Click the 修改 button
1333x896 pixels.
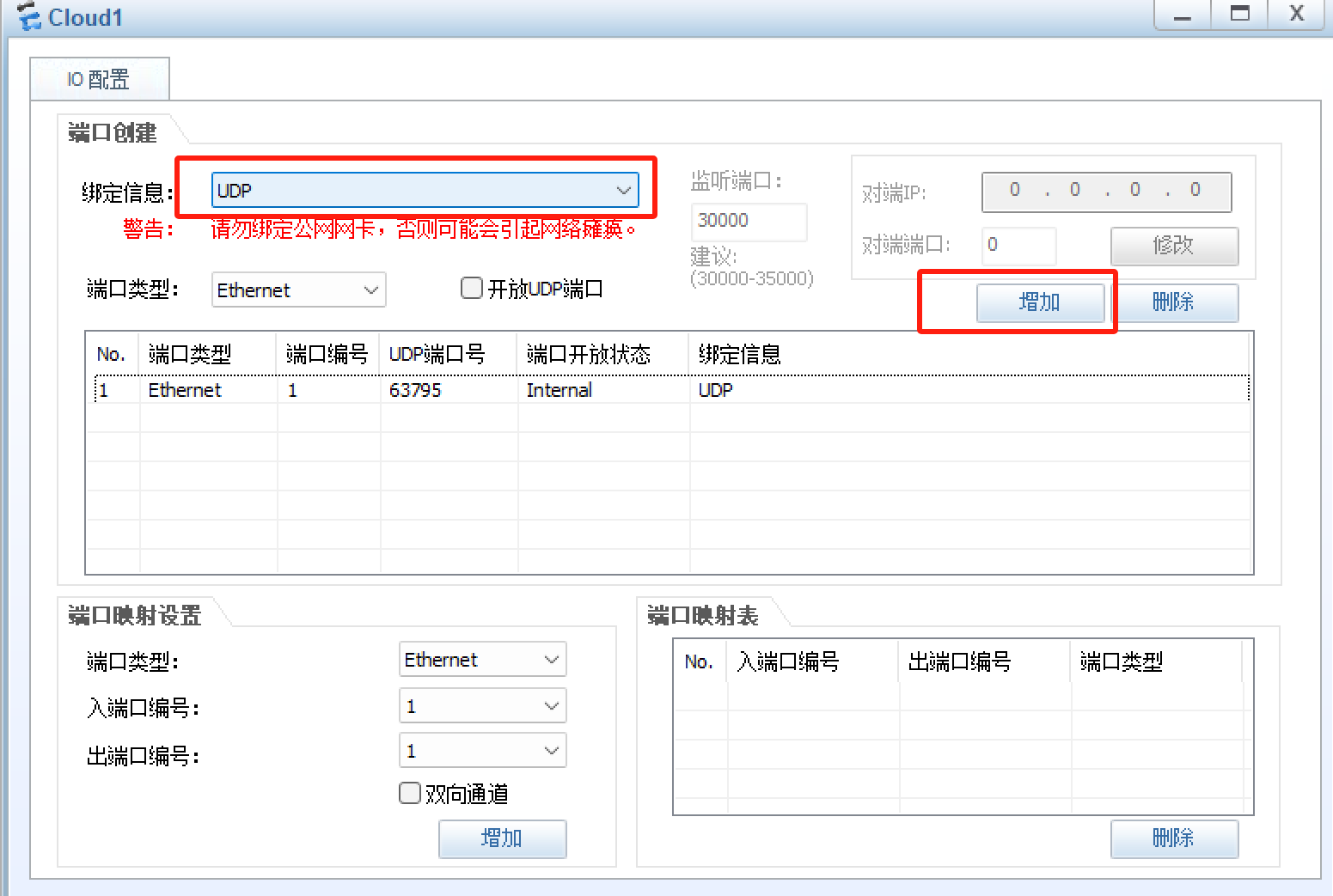pyautogui.click(x=1174, y=246)
